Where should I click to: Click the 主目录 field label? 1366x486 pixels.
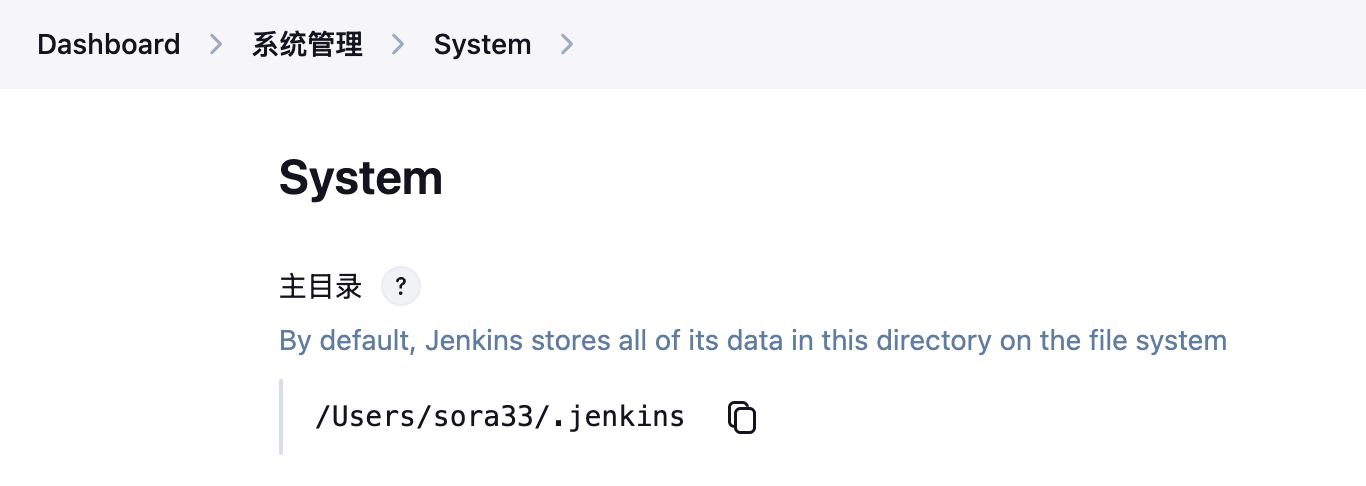point(320,288)
